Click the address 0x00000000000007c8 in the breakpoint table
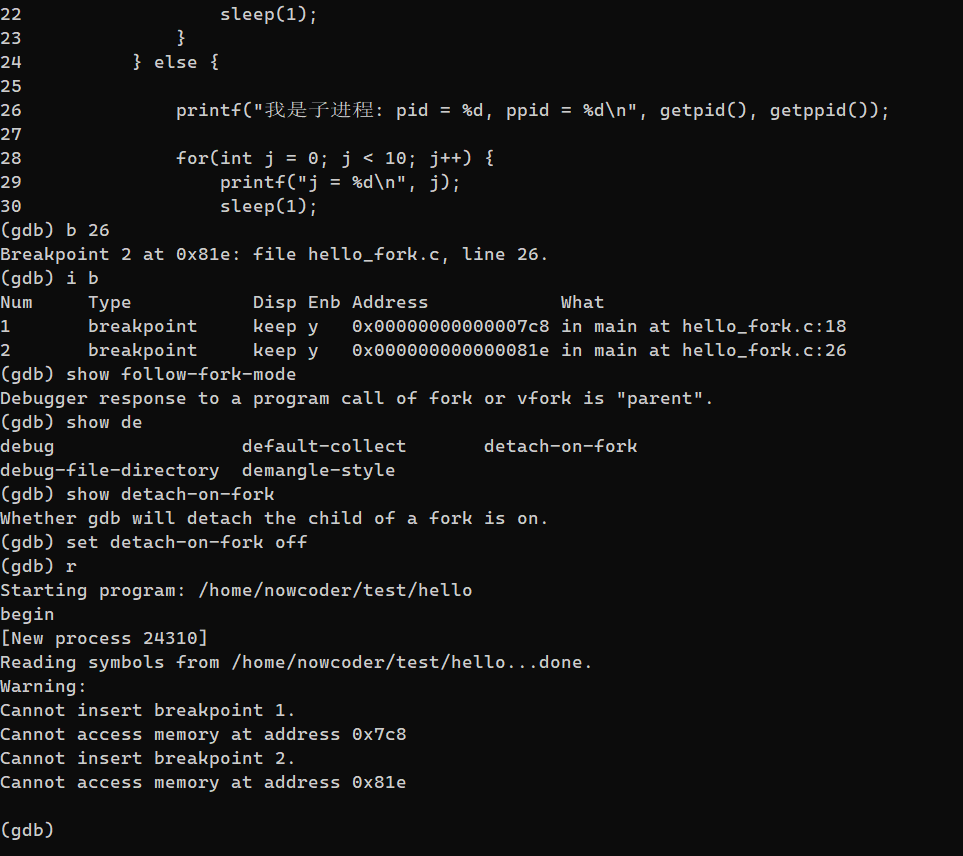Screen dimensions: 963x856 pyautogui.click(x=450, y=327)
